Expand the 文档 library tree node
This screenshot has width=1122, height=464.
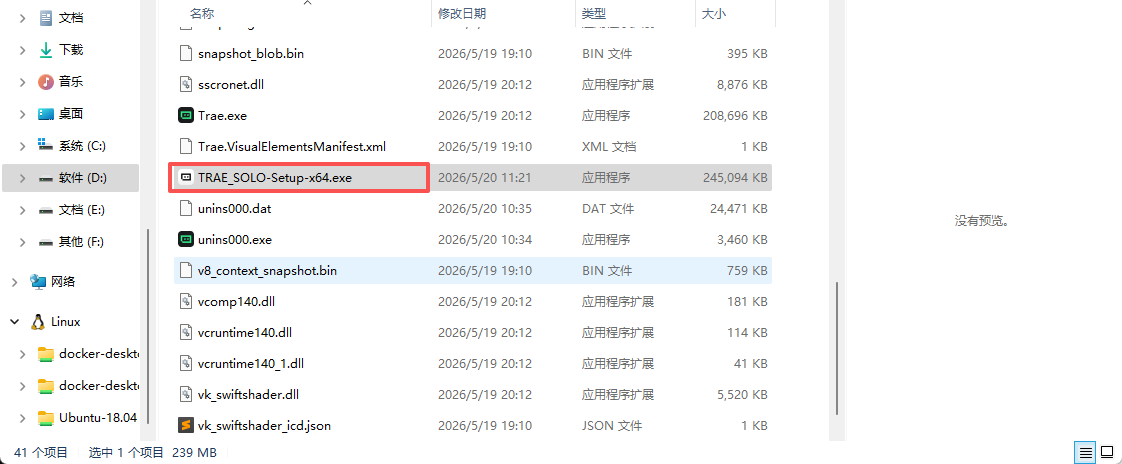(x=23, y=17)
